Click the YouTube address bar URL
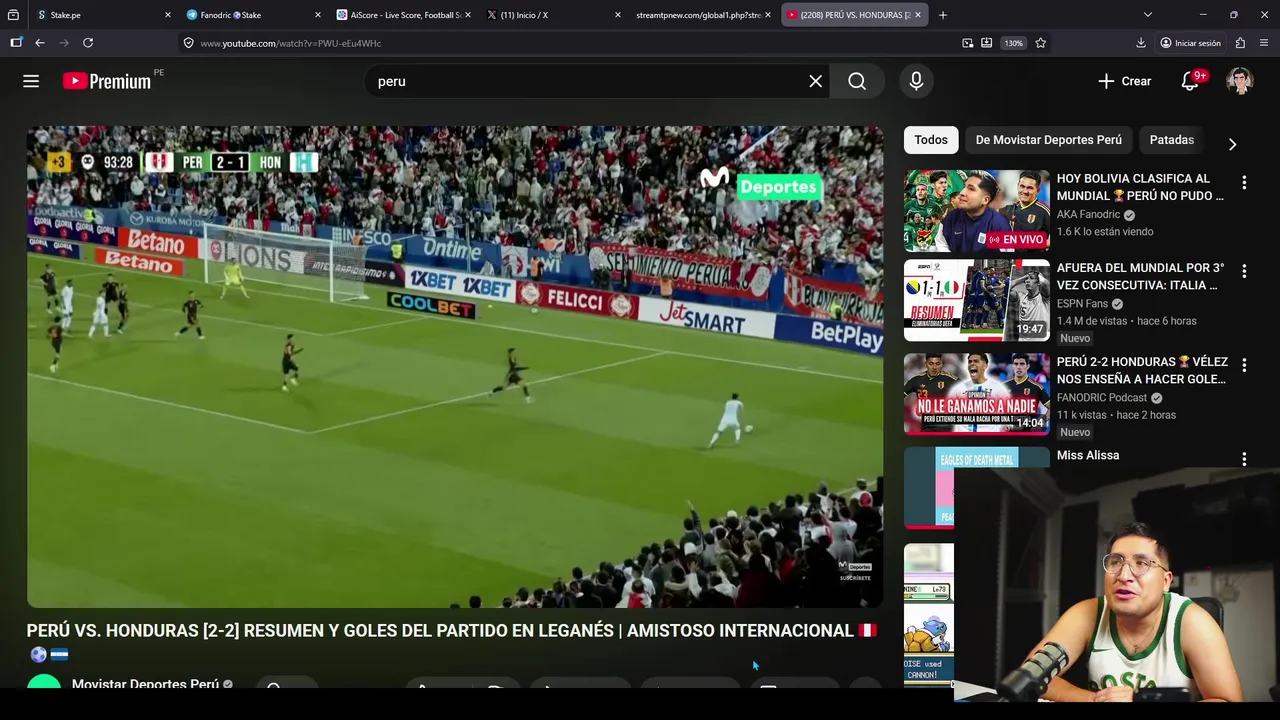This screenshot has width=1280, height=720. point(290,43)
